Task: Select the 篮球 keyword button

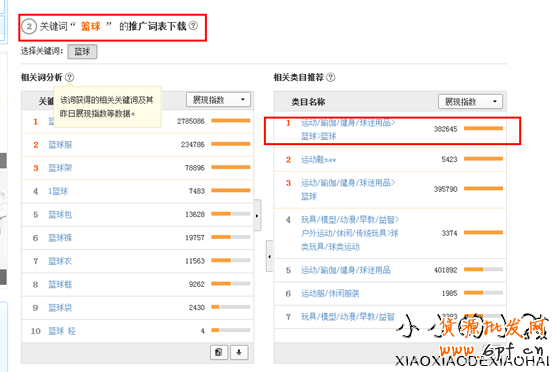Action: pyautogui.click(x=82, y=52)
